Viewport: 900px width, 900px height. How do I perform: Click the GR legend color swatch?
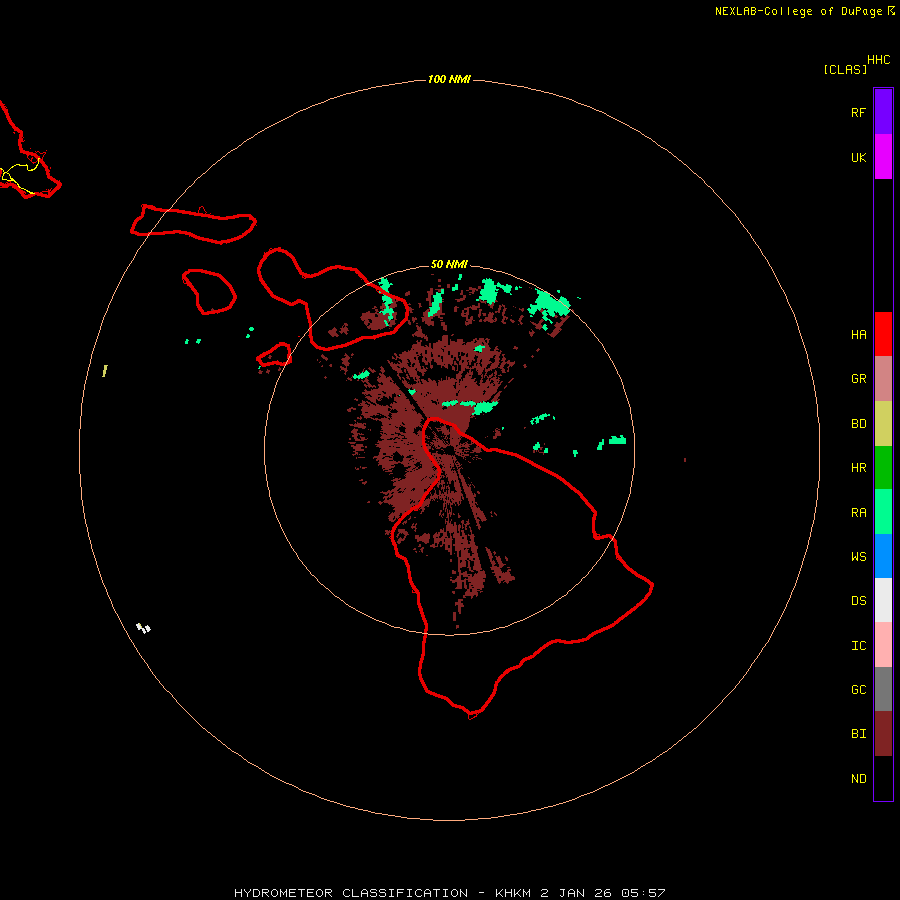click(x=883, y=379)
